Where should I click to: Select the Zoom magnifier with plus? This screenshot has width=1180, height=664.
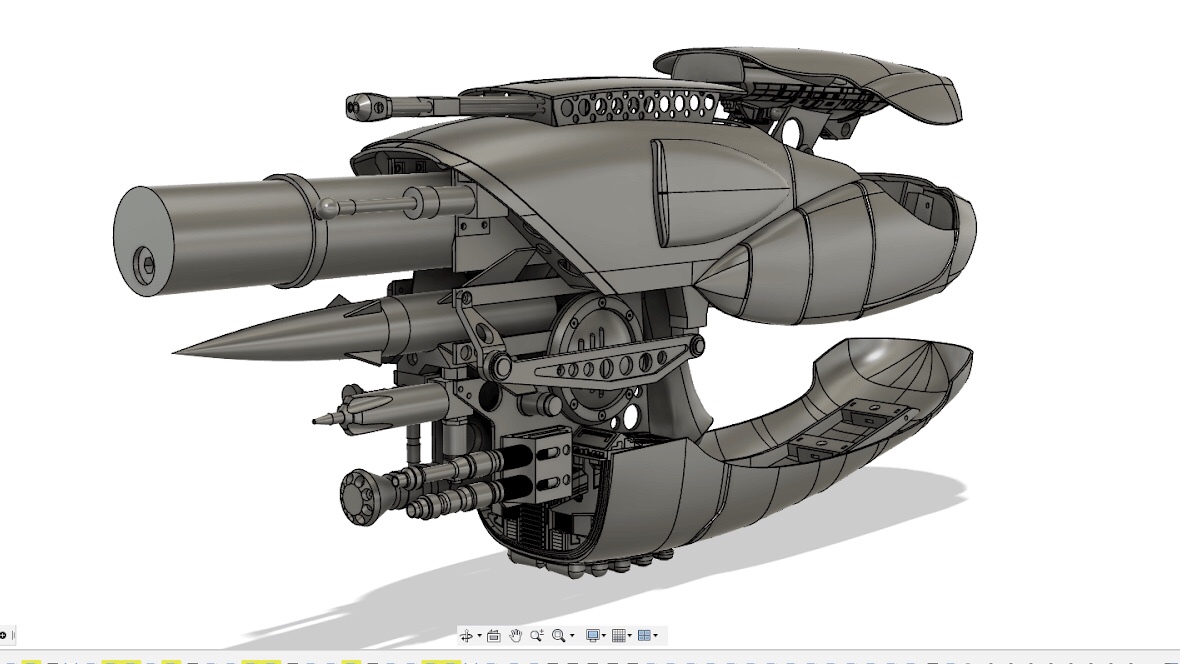tap(537, 636)
